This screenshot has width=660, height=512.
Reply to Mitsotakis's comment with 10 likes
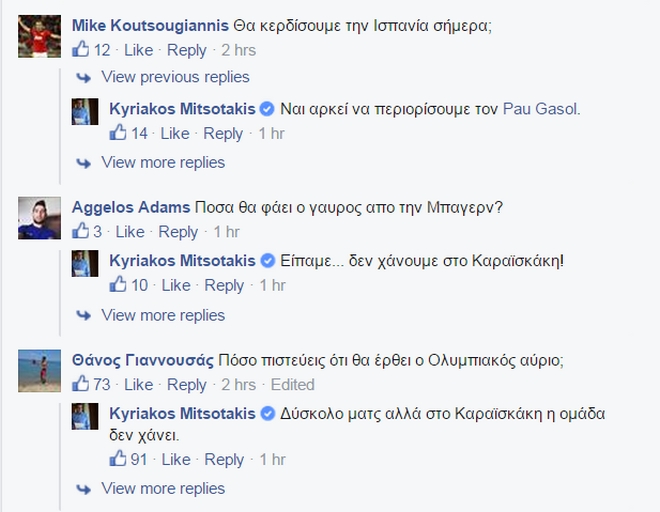pyautogui.click(x=224, y=285)
